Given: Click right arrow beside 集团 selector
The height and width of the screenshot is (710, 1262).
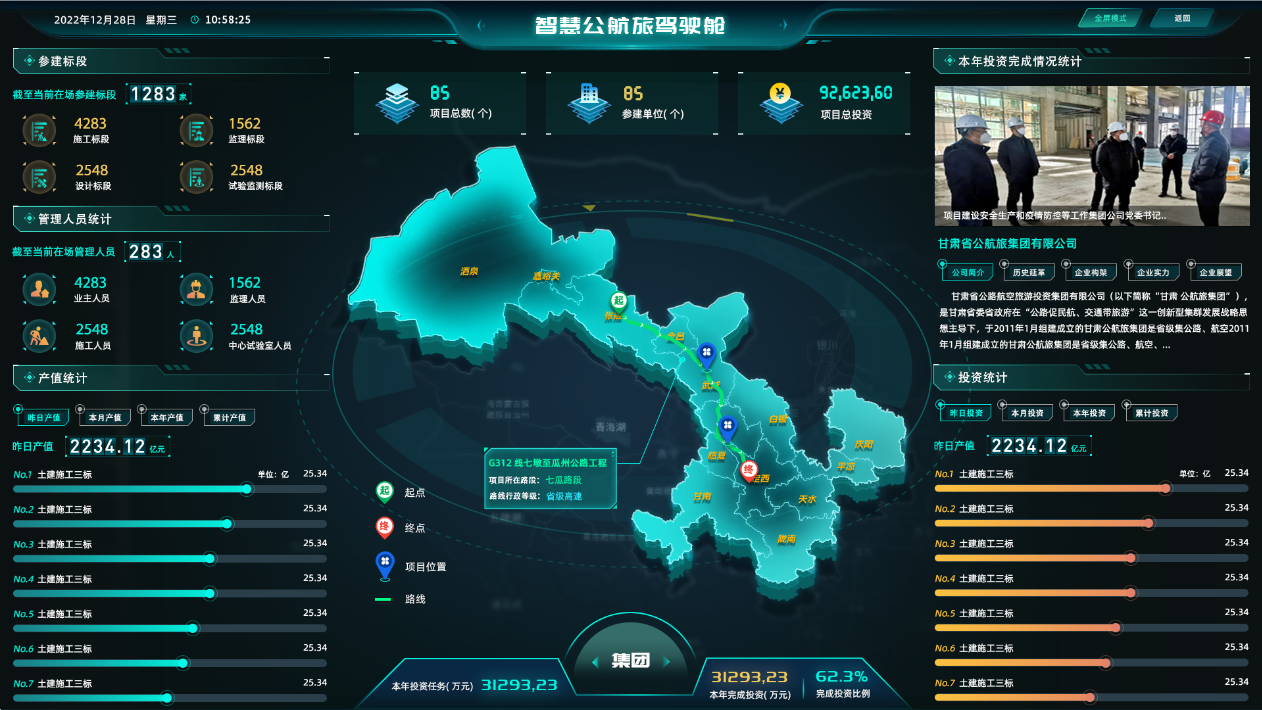Looking at the screenshot, I should point(668,660).
